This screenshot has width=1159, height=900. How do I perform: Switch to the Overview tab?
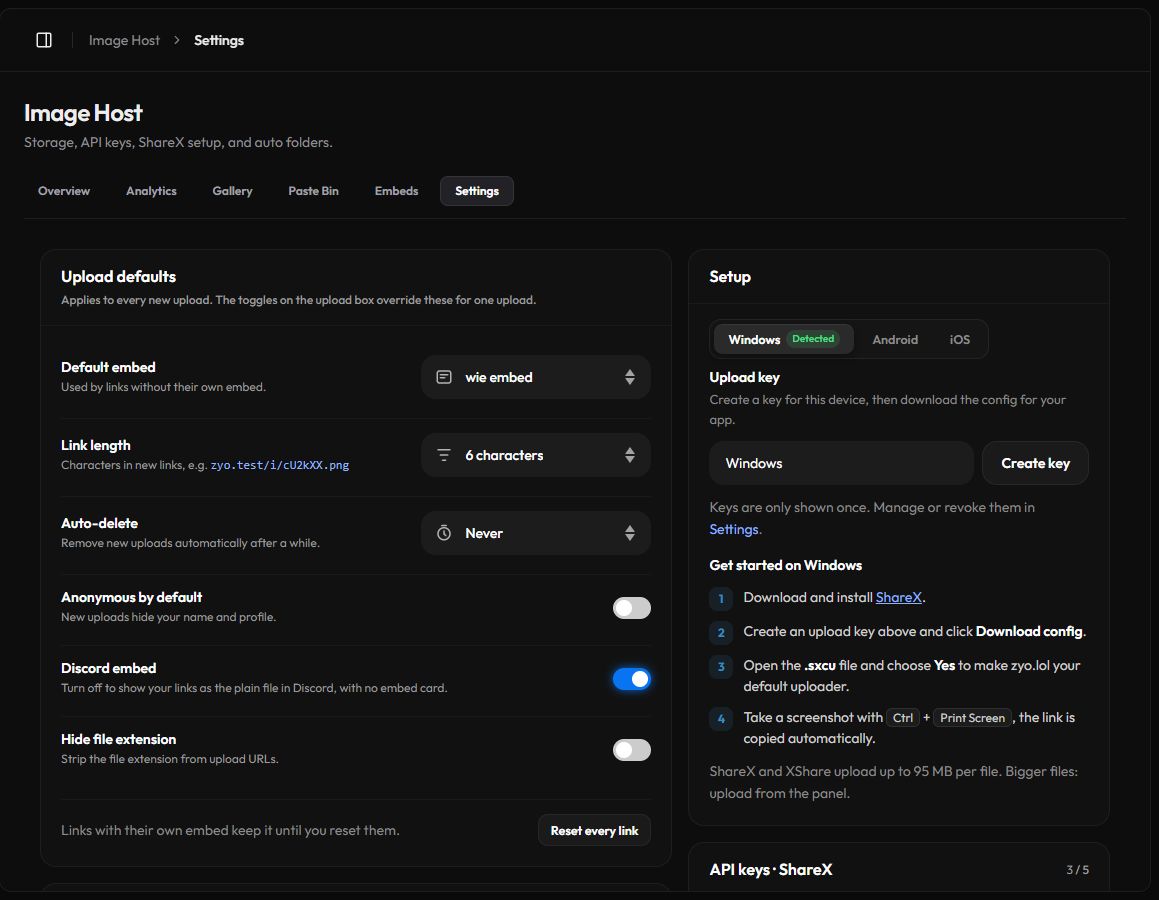pos(64,191)
